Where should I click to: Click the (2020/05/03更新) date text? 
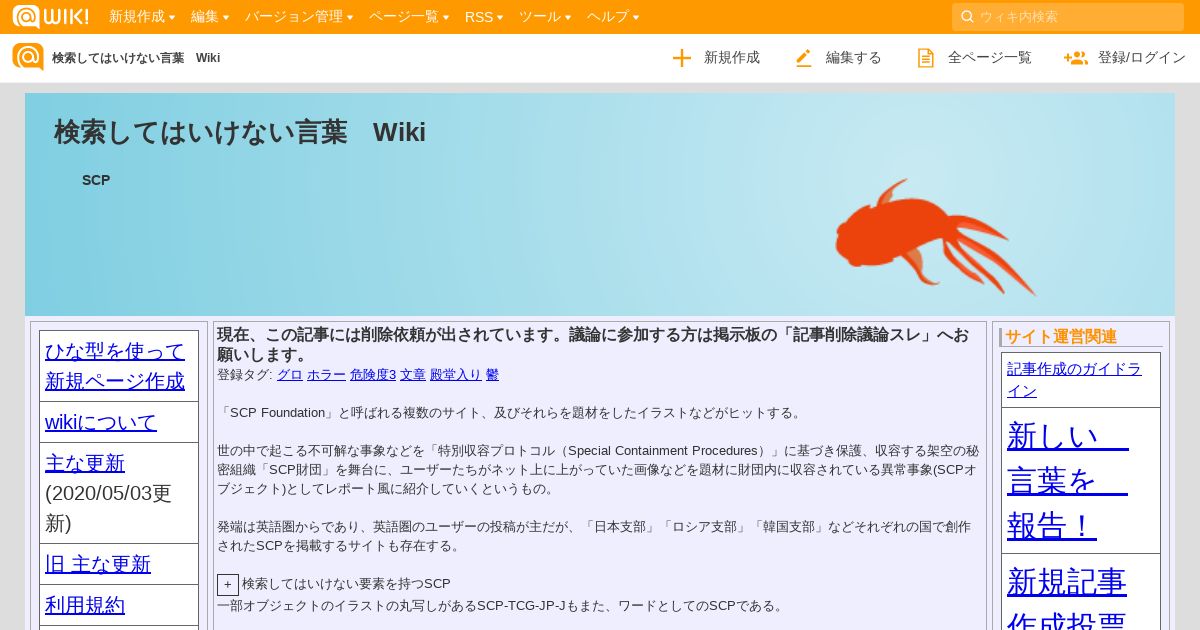108,508
